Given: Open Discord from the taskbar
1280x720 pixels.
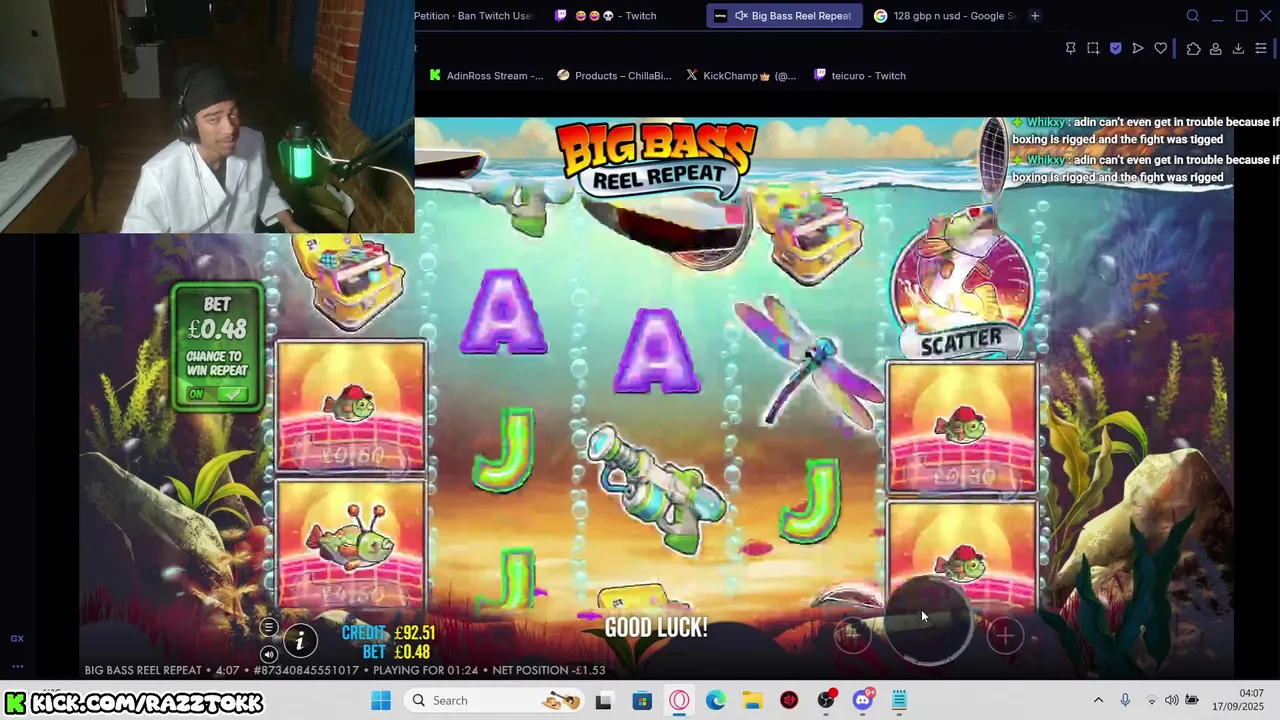Looking at the screenshot, I should coord(863,701).
